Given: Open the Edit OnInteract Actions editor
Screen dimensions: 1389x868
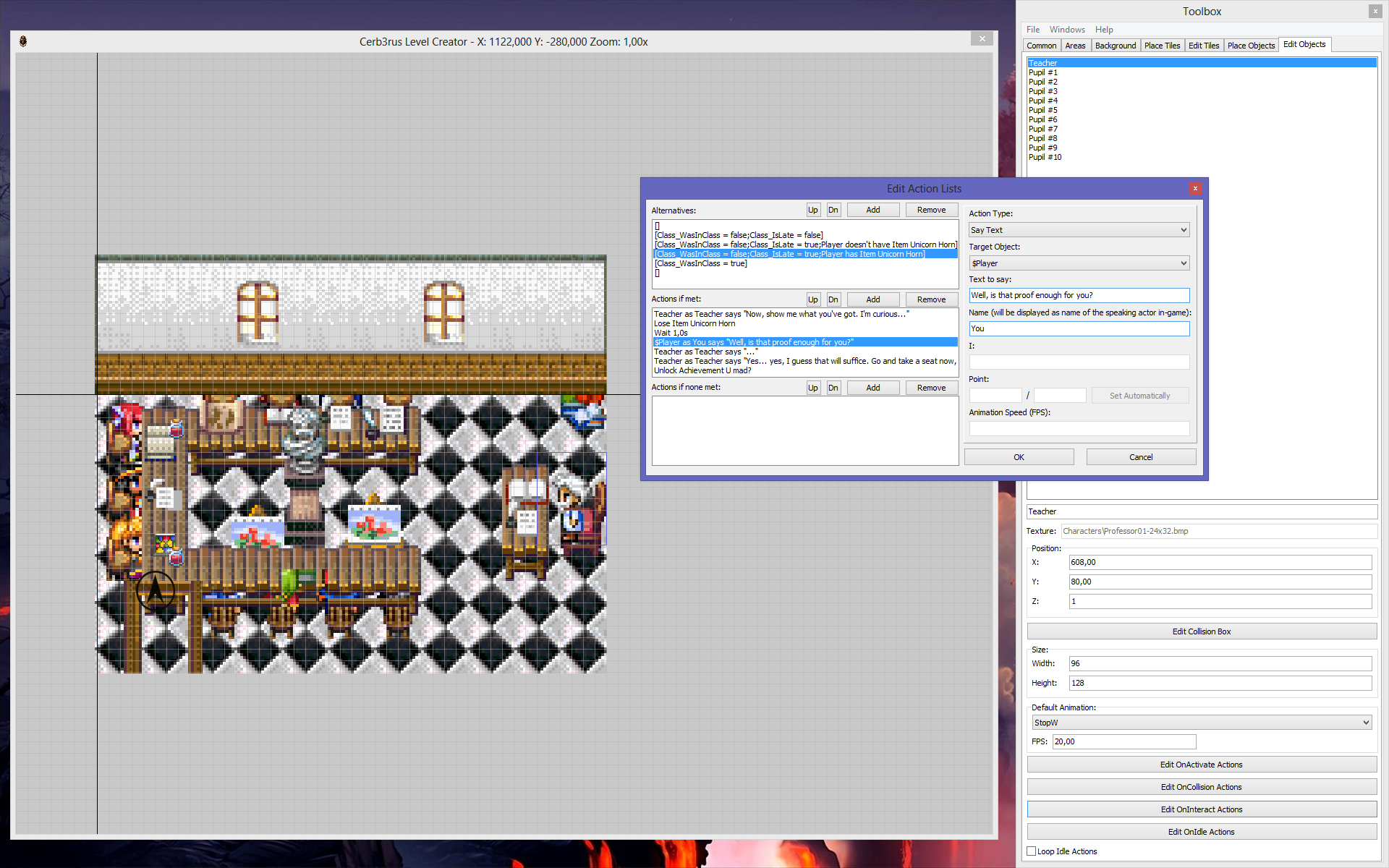Looking at the screenshot, I should (x=1201, y=809).
